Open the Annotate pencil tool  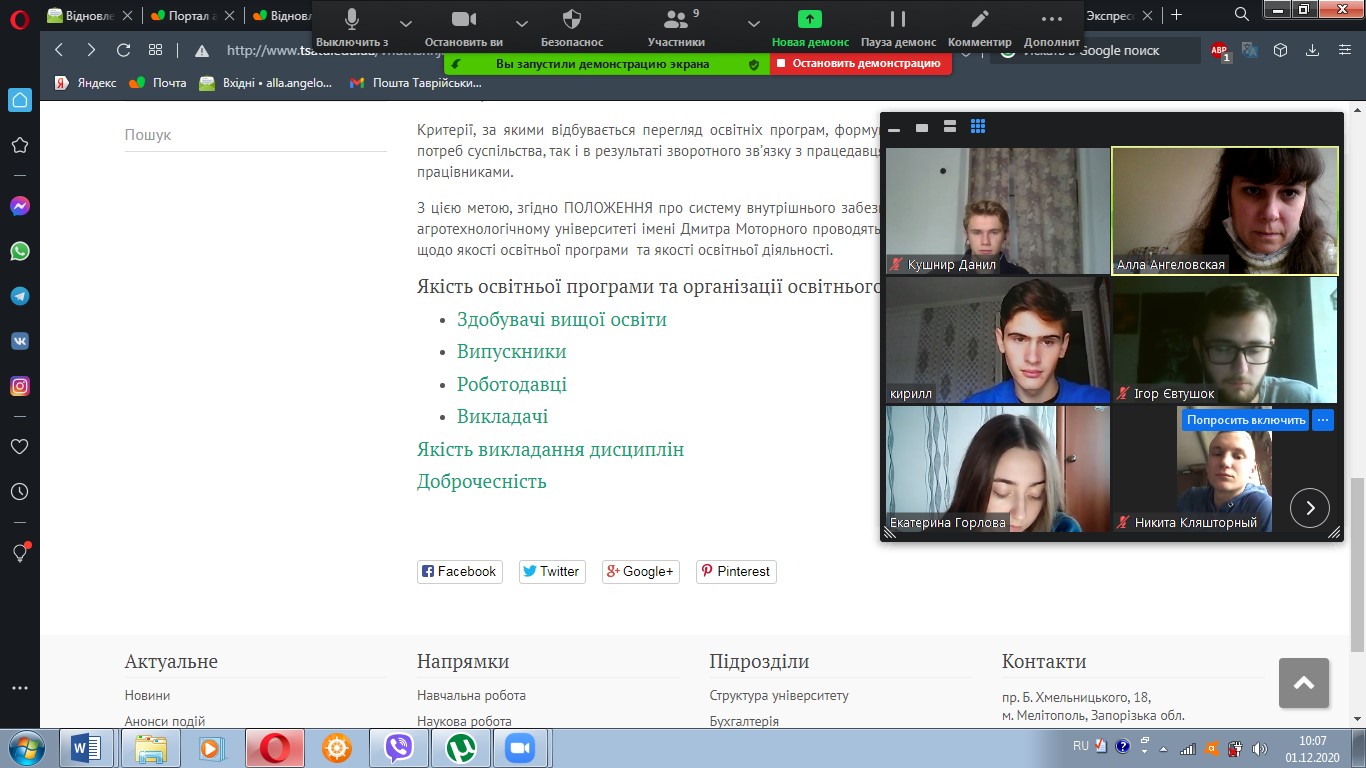tap(980, 20)
